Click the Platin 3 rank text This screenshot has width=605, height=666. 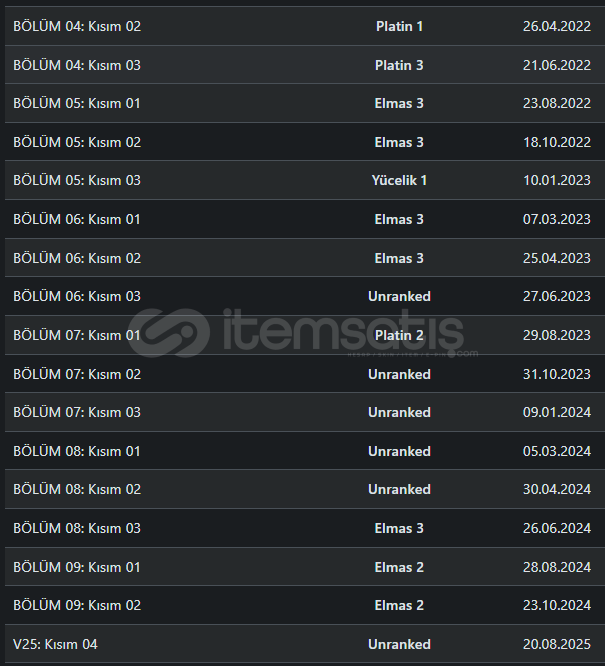tap(399, 65)
